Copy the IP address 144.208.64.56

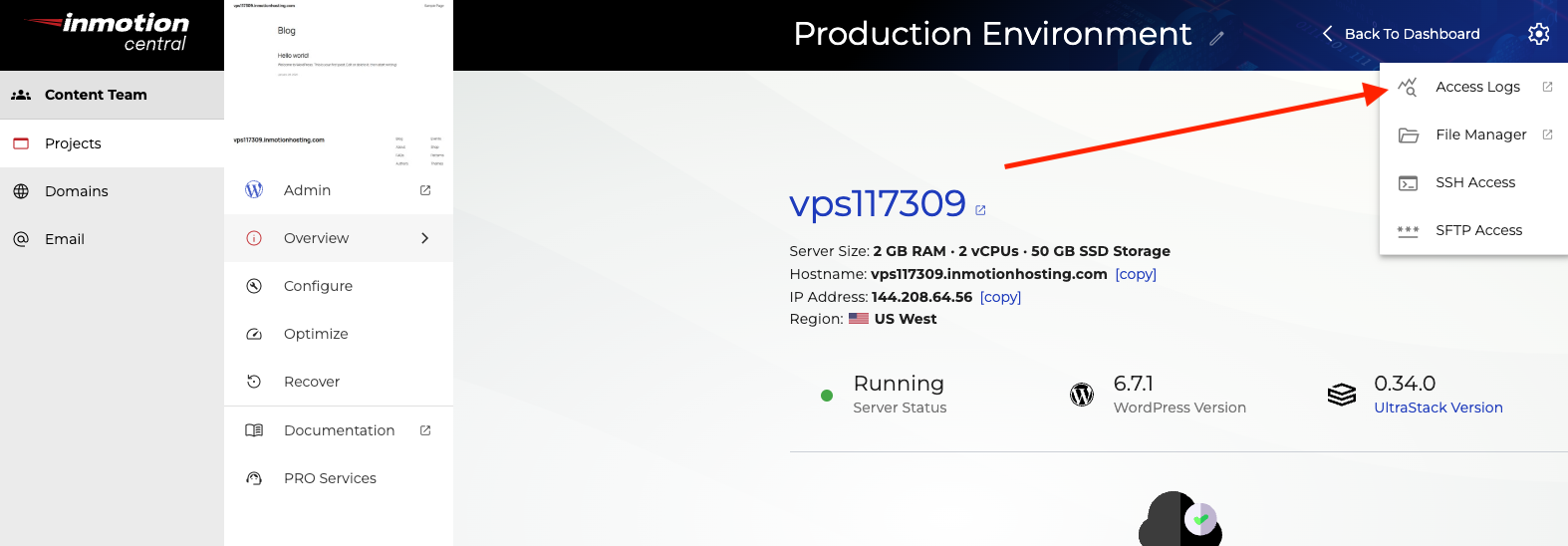[1000, 297]
